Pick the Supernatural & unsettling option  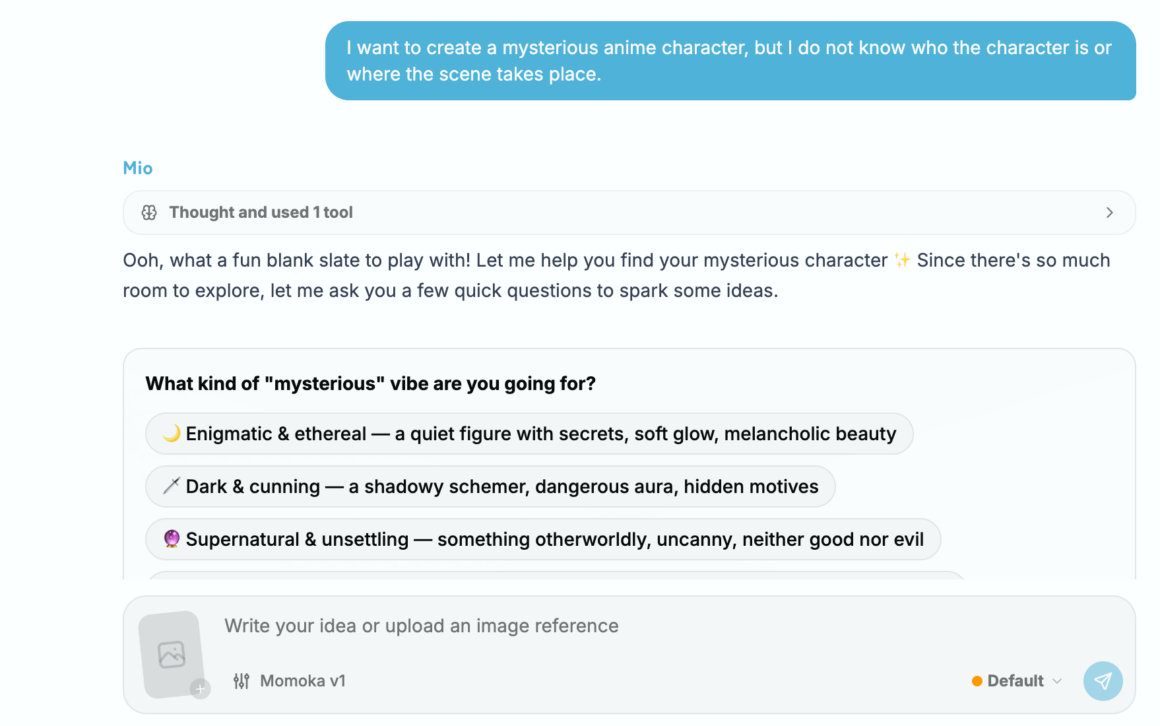click(543, 539)
